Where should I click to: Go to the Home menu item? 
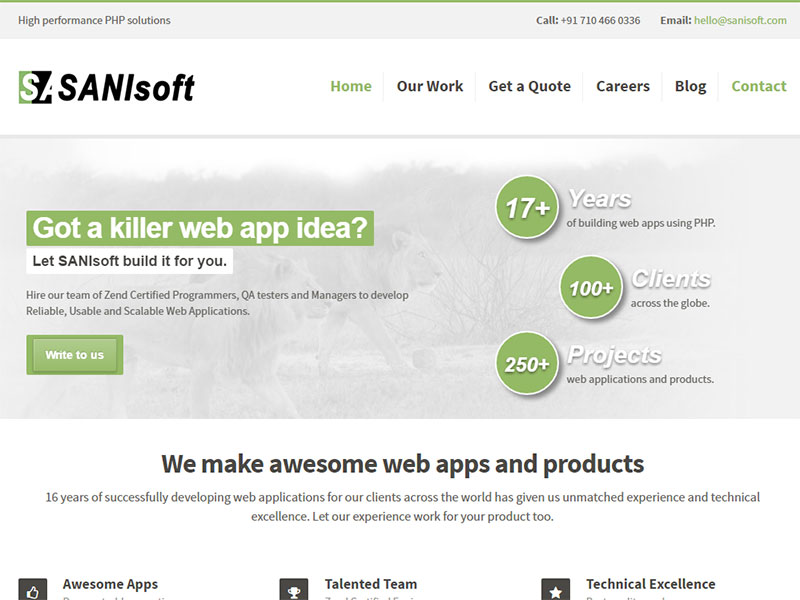tap(351, 86)
